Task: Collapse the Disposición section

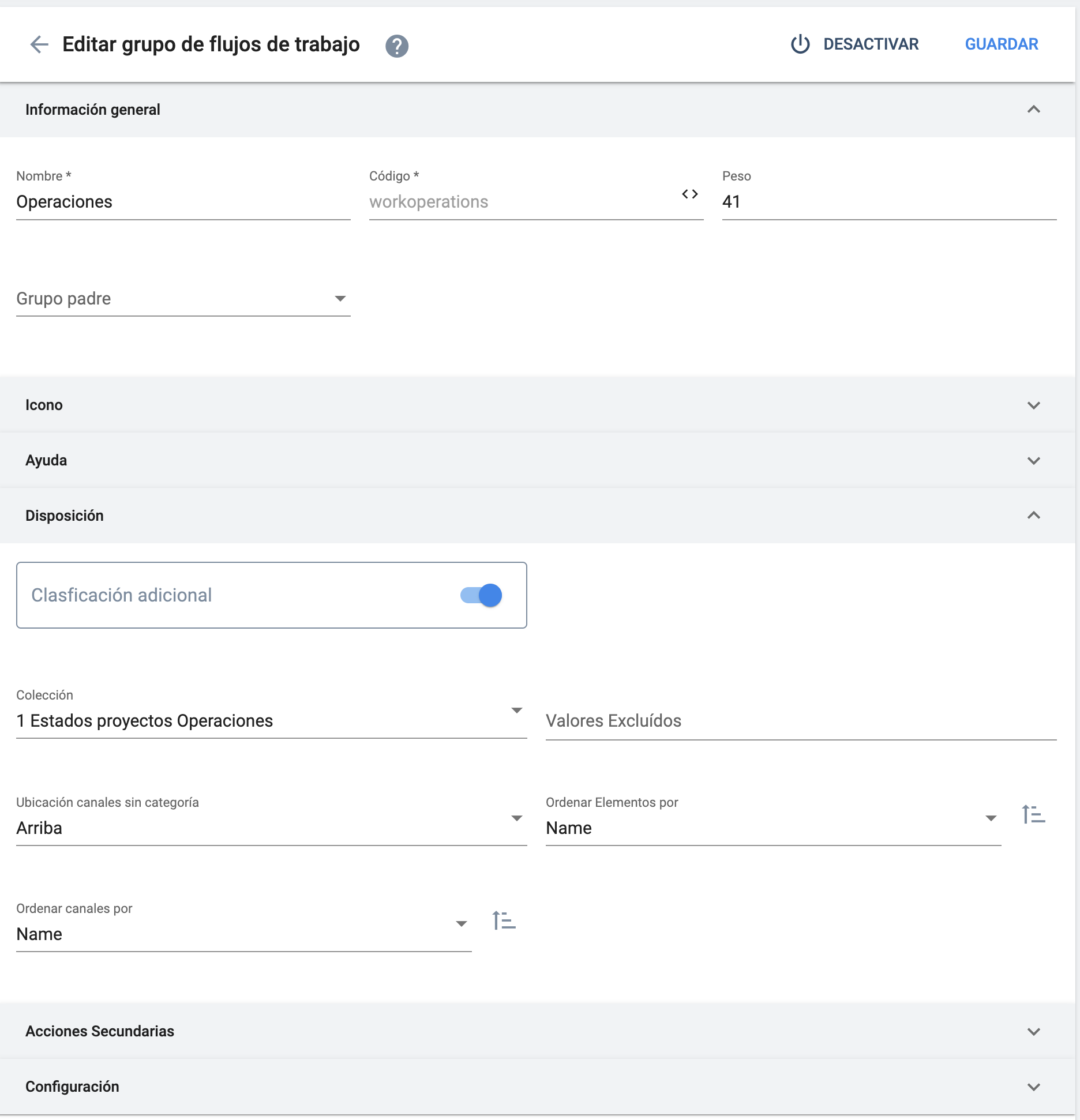Action: click(x=1033, y=516)
